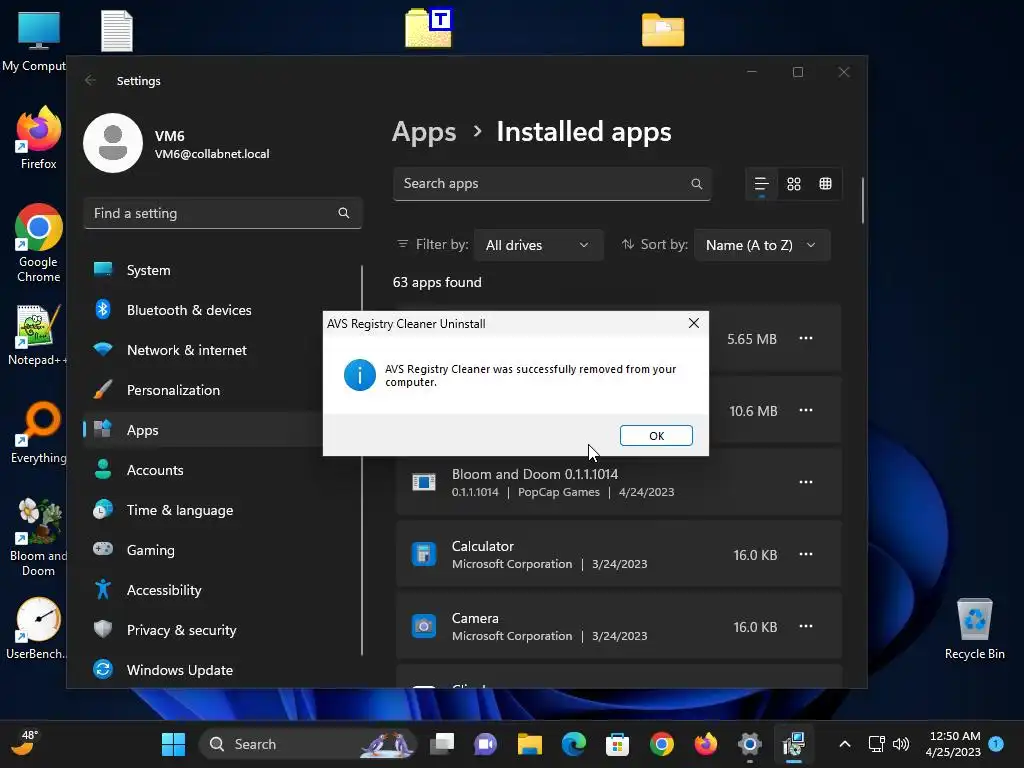
Task: Switch to the uninstaller taskbar icon
Action: (x=793, y=744)
